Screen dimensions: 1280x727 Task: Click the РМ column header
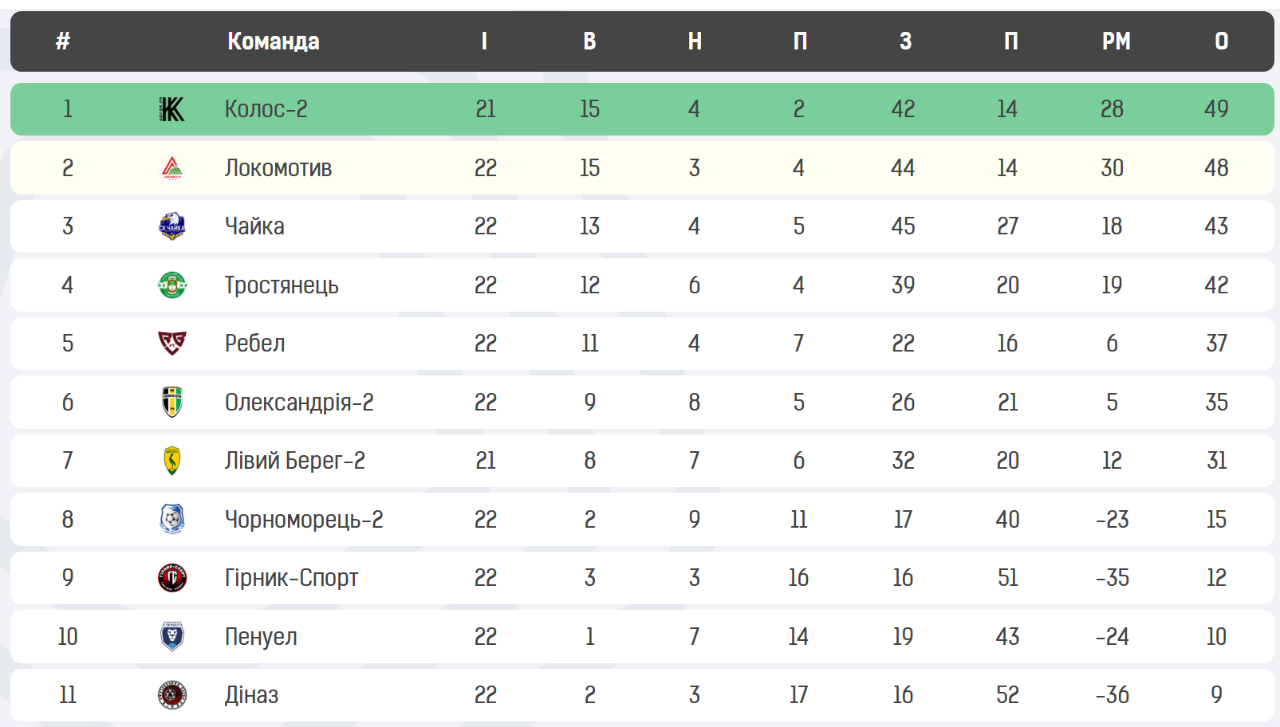tap(1116, 41)
